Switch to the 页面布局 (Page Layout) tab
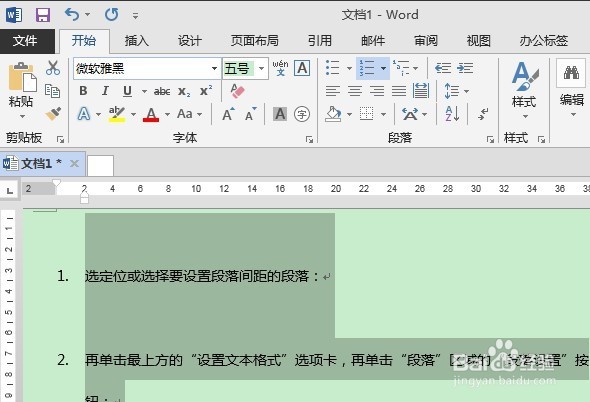The image size is (590, 402). click(254, 41)
